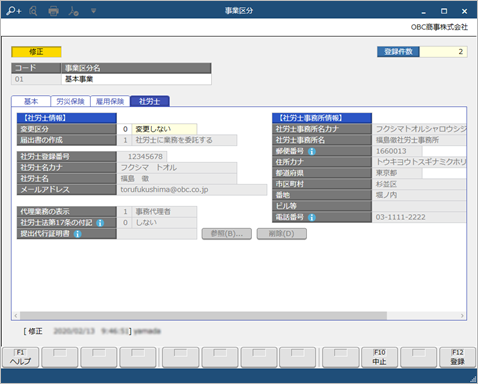Screen dimensions: 478x384
Task: Click the 事務代理者 value text
Action: tap(153, 211)
